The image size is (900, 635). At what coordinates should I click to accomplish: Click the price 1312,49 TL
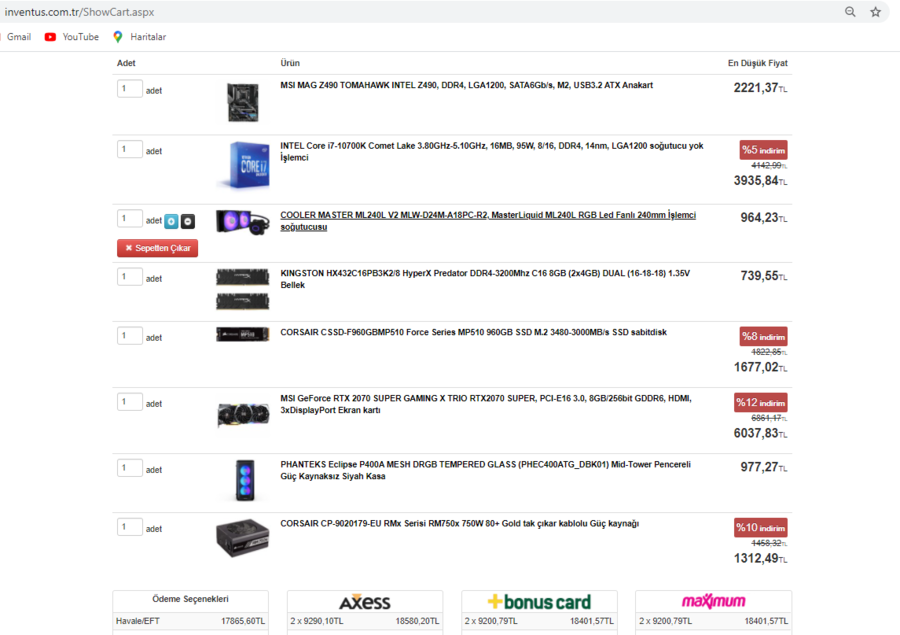click(x=761, y=559)
